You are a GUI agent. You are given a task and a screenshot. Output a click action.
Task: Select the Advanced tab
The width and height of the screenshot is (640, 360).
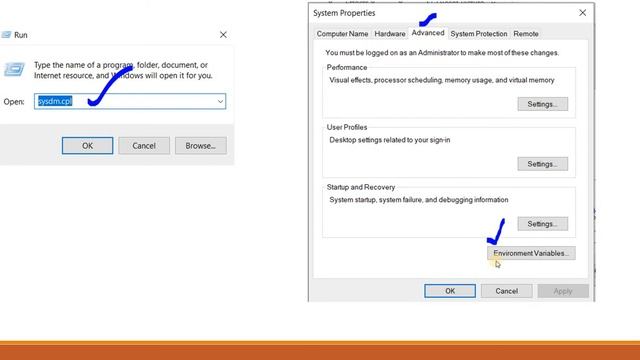428,33
